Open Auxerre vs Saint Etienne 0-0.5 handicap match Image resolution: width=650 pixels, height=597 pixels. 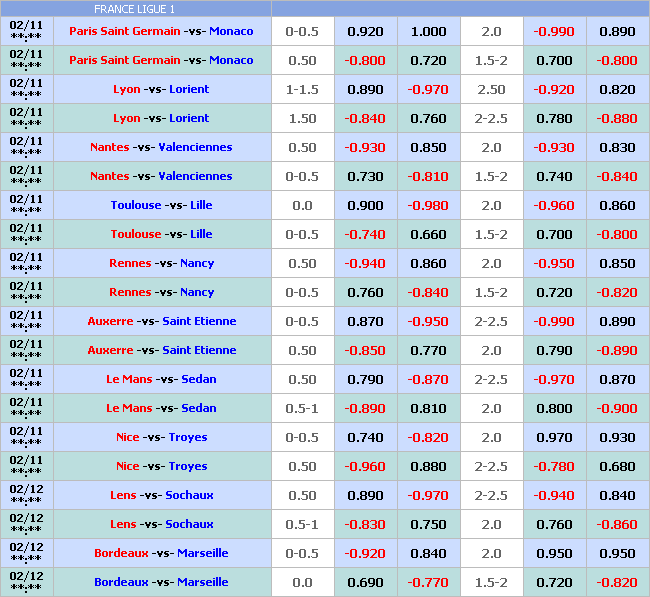coord(161,321)
